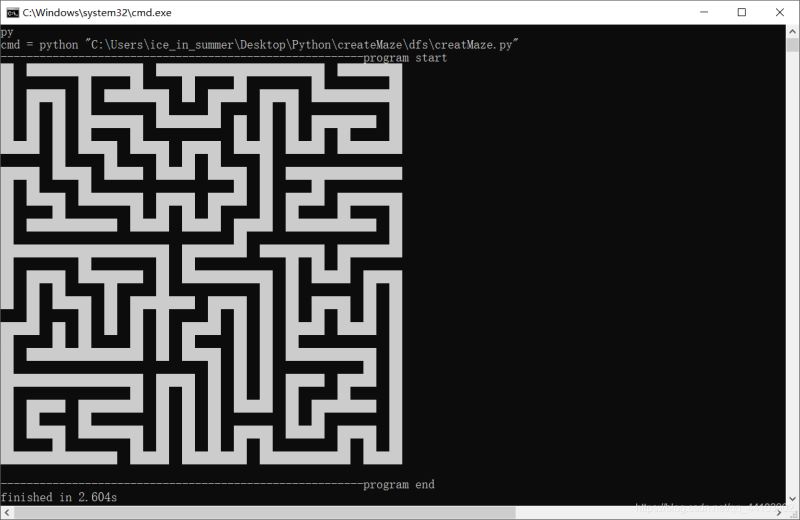This screenshot has height=520, width=800.
Task: Maximize the cmd.exe window
Action: pyautogui.click(x=742, y=12)
